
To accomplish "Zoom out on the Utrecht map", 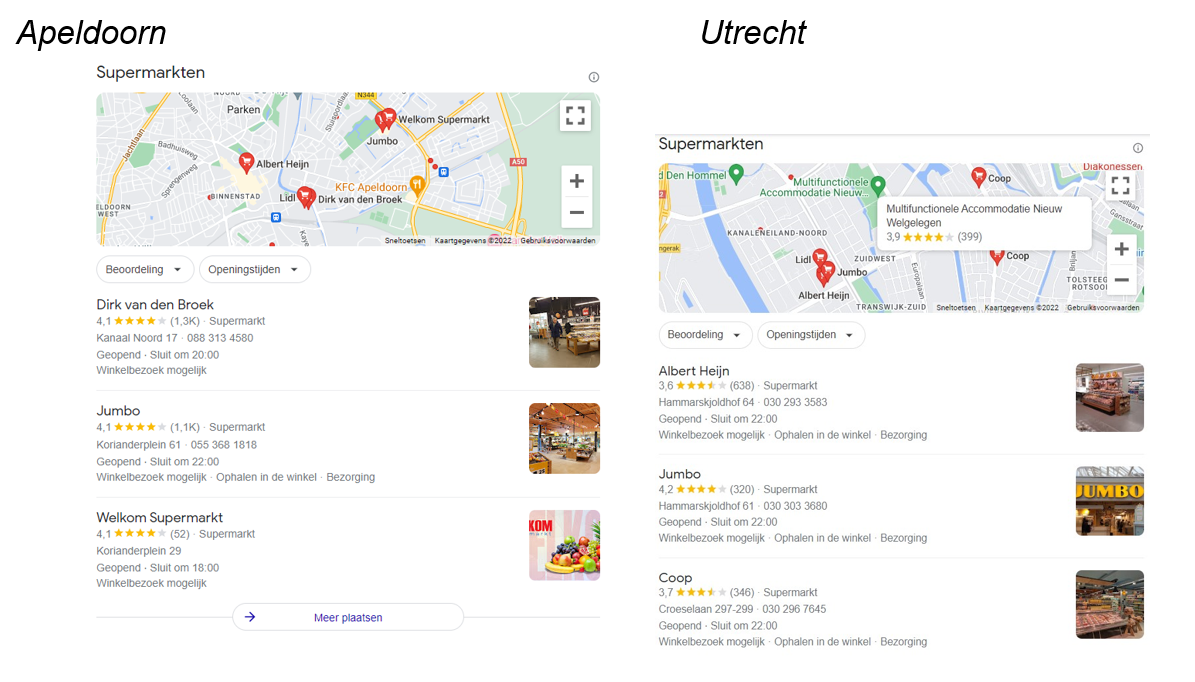I will [1121, 280].
